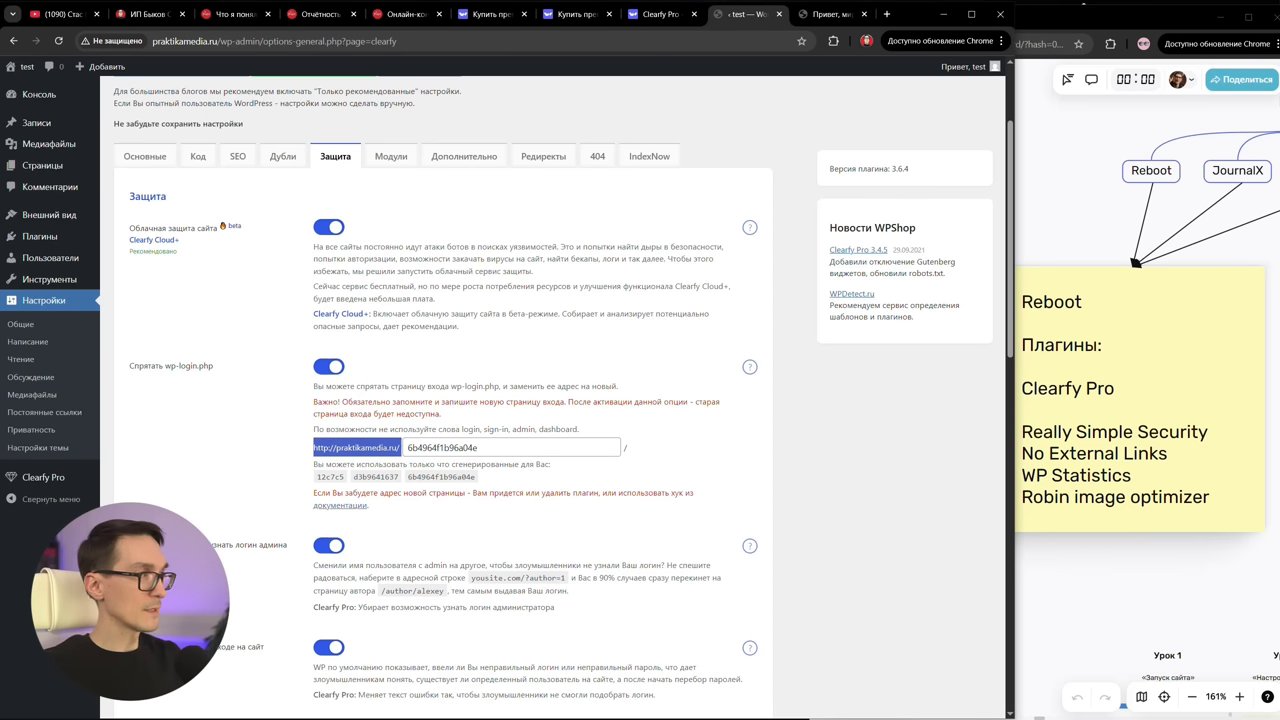Open the 'test' site home link
This screenshot has height=720, width=1280.
tap(20, 67)
